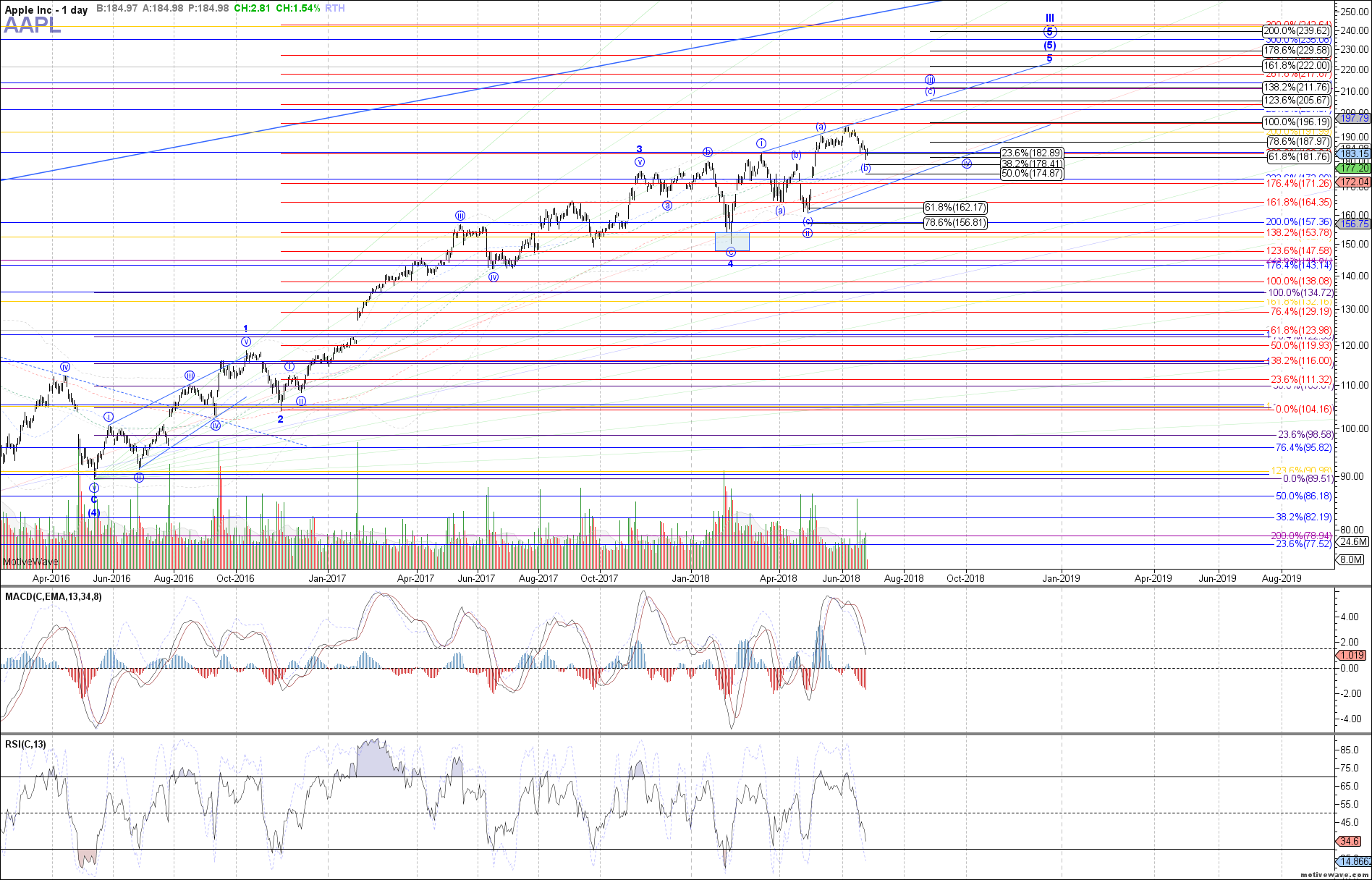Select the red 161.8%(164.35) label
Screen dimensions: 1372x880
click(1299, 203)
